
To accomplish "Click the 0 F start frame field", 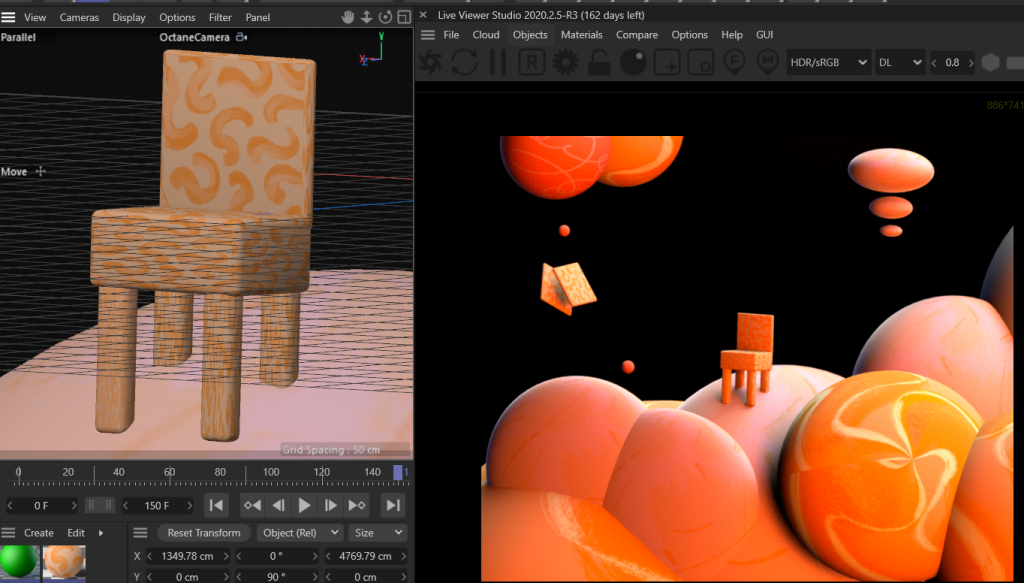I will point(41,505).
